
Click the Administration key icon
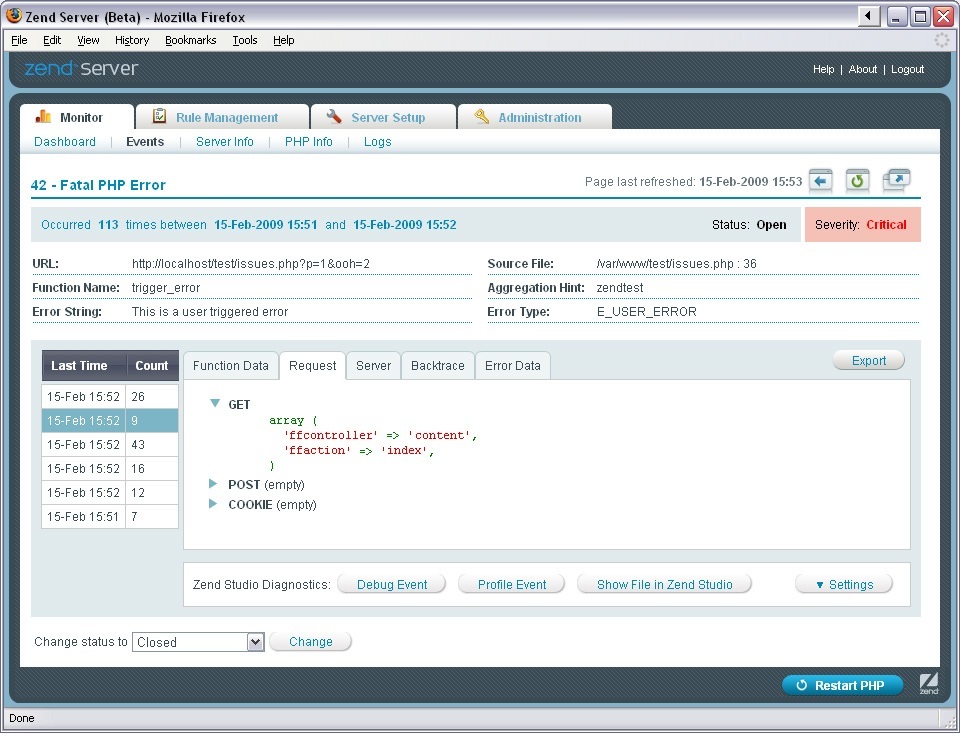(482, 116)
